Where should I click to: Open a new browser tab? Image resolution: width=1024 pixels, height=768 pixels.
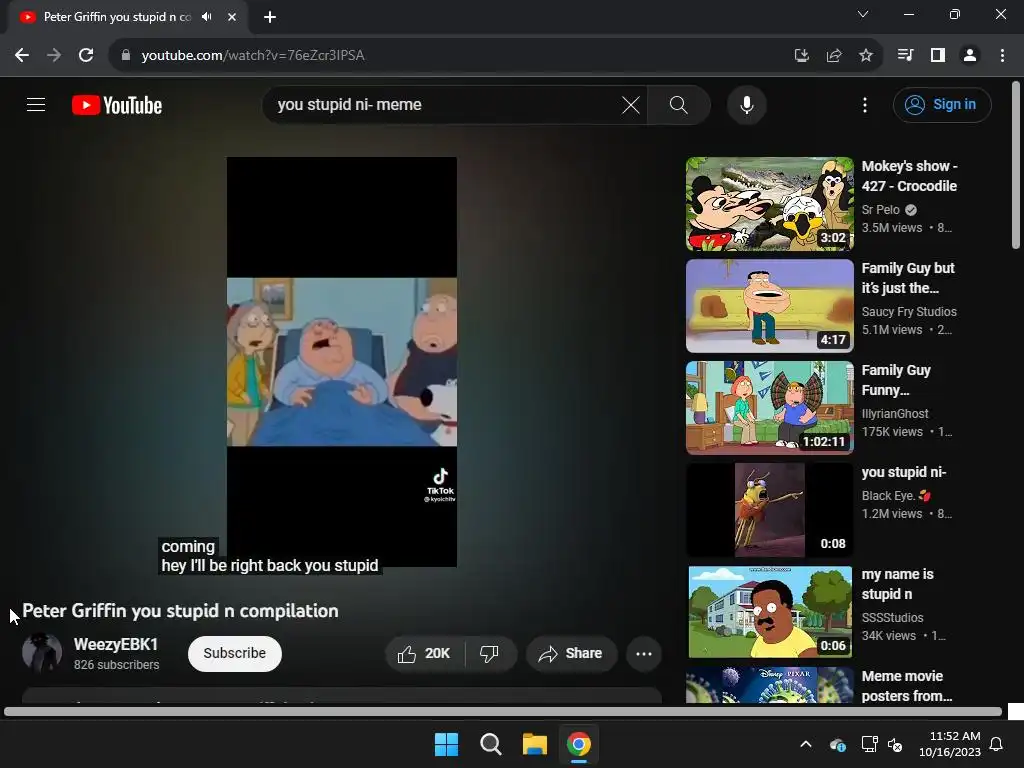pyautogui.click(x=270, y=17)
